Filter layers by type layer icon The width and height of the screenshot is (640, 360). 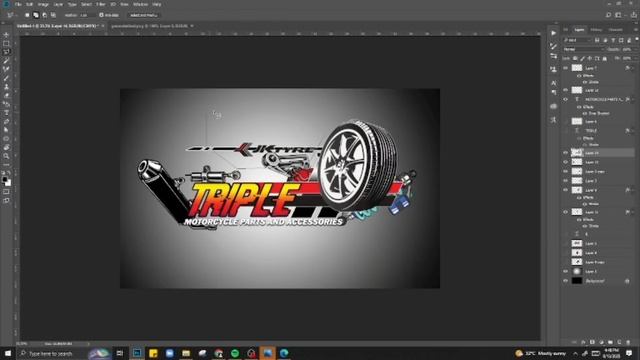[x=613, y=40]
